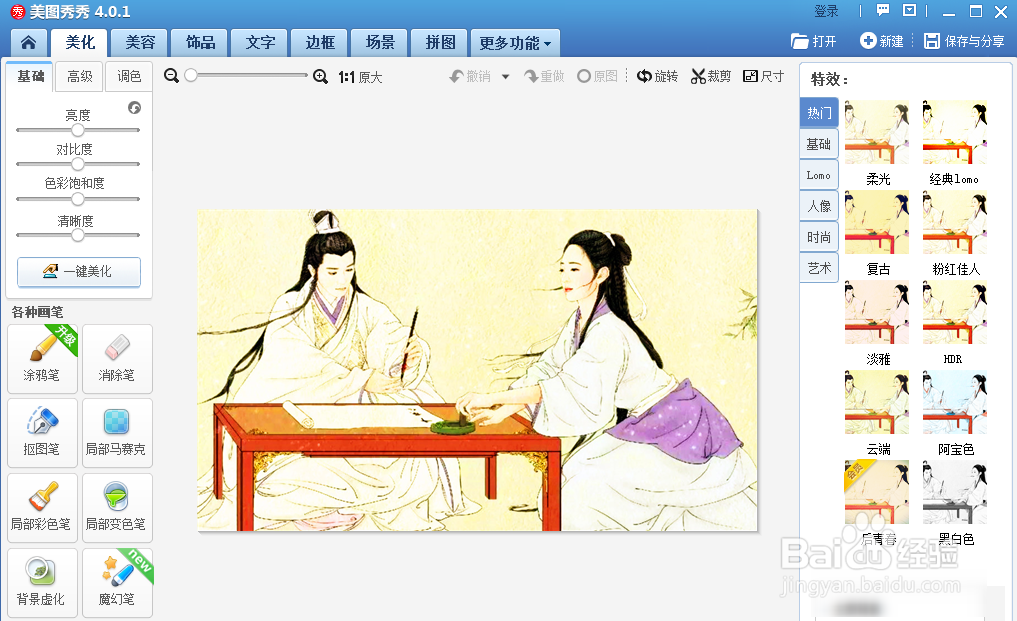Reset adjustments with the circular arrow icon

(134, 108)
